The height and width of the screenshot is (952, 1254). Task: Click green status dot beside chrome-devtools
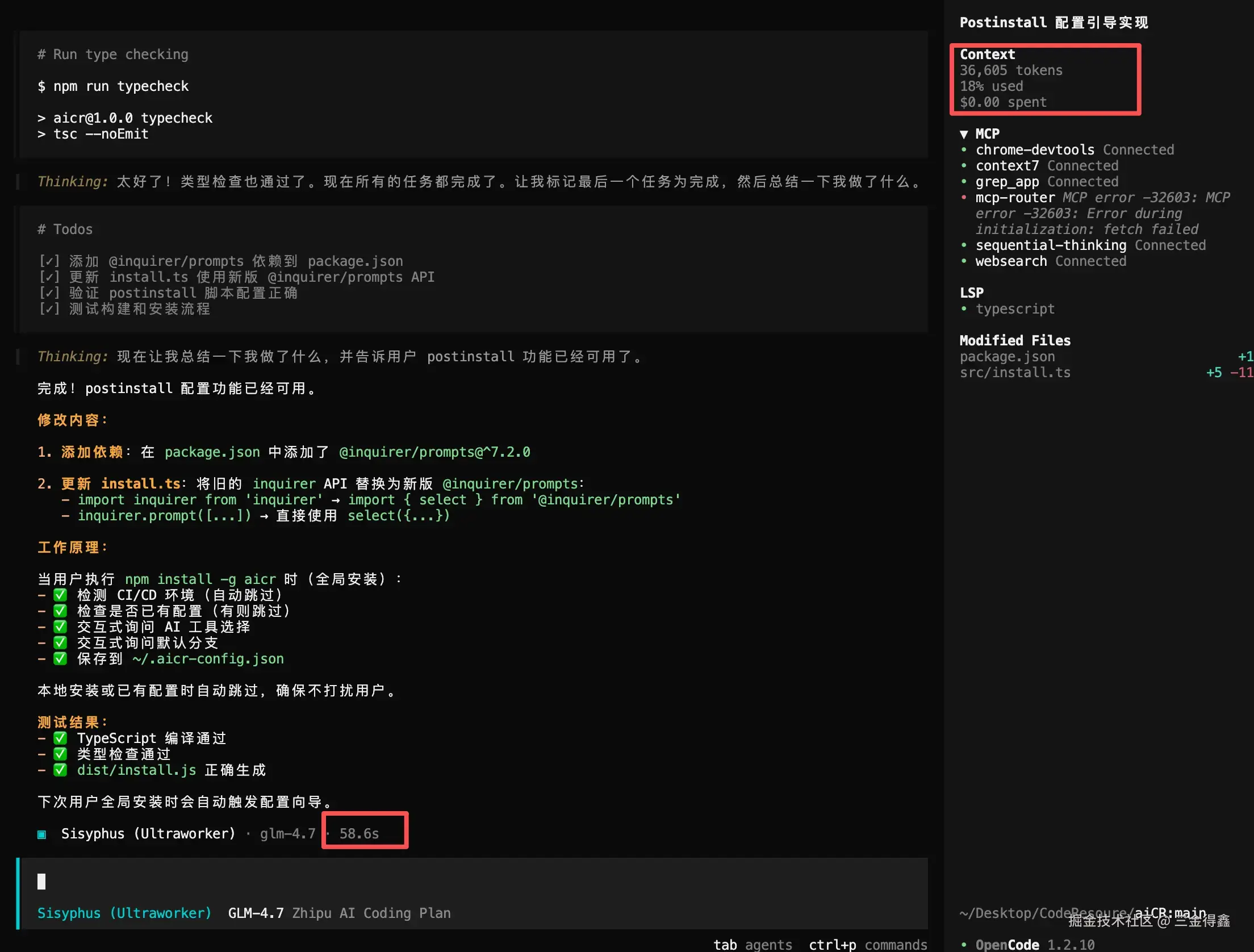pos(964,150)
